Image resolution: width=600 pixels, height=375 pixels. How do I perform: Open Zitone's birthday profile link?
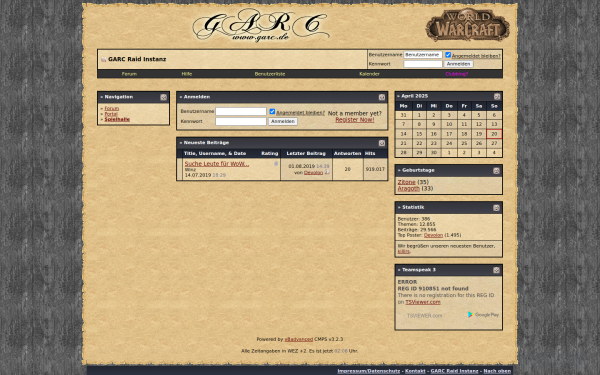pos(406,182)
